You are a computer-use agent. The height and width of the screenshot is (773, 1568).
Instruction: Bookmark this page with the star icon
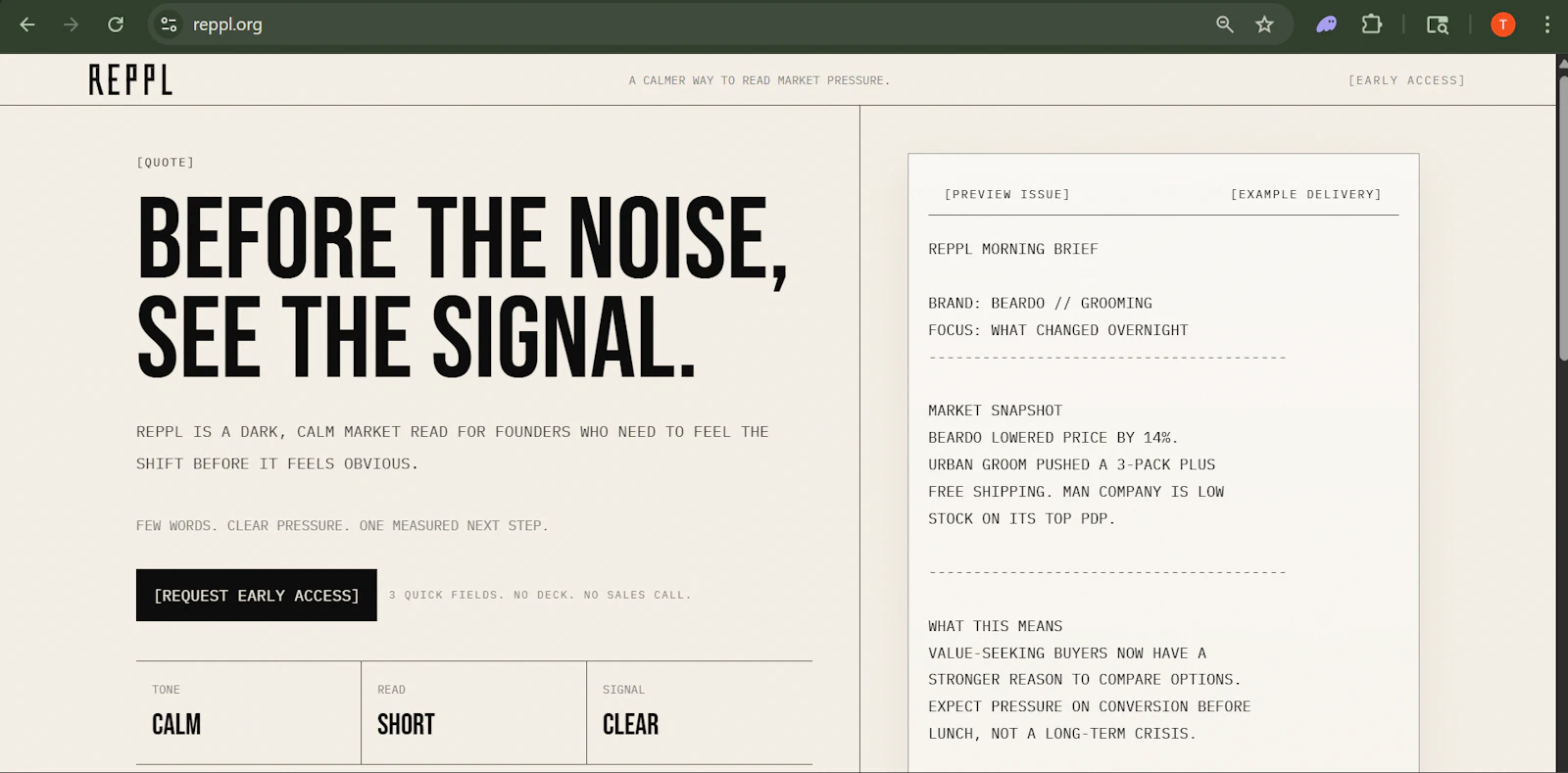[1265, 24]
